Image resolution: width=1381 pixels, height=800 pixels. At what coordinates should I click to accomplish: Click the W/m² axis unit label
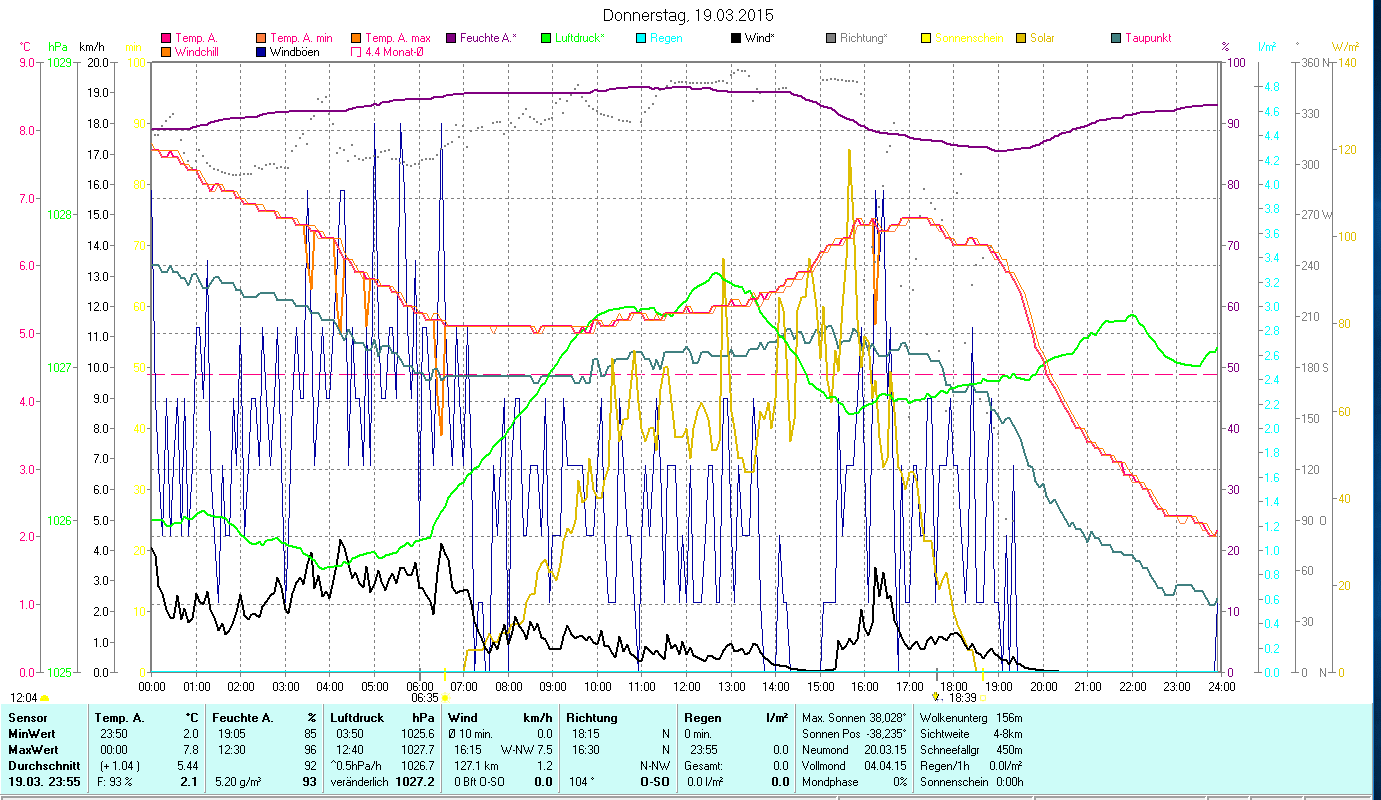click(x=1345, y=47)
